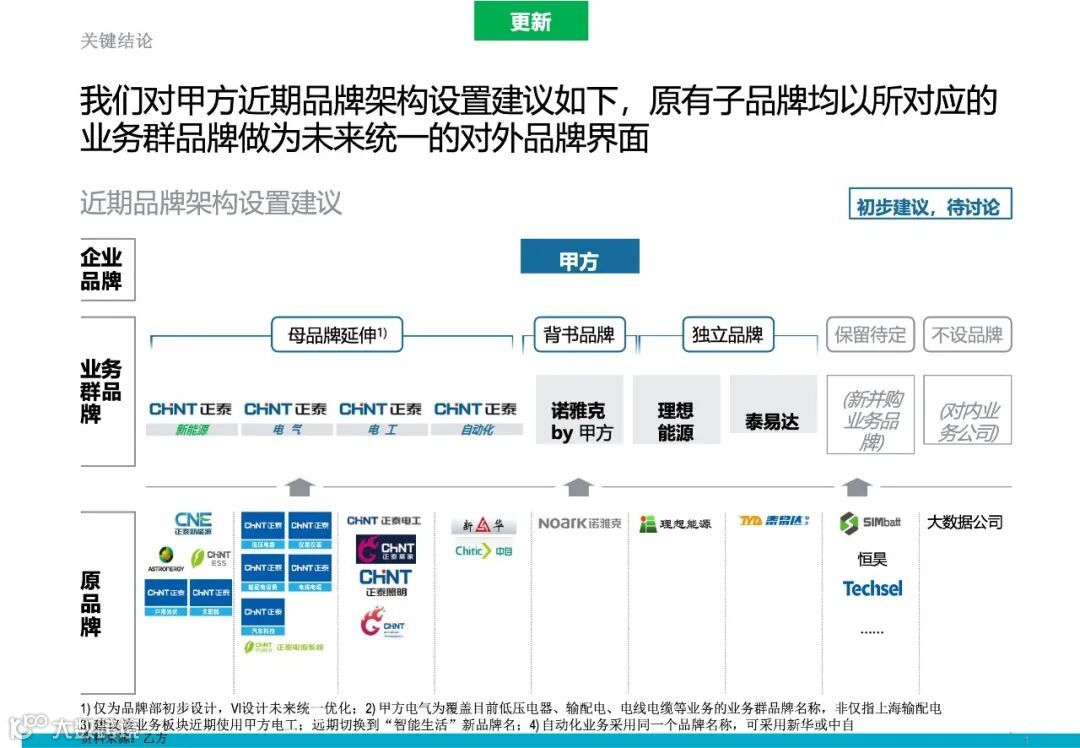Click the SIMbatt logo
The width and height of the screenshot is (1080, 748).
click(x=870, y=523)
